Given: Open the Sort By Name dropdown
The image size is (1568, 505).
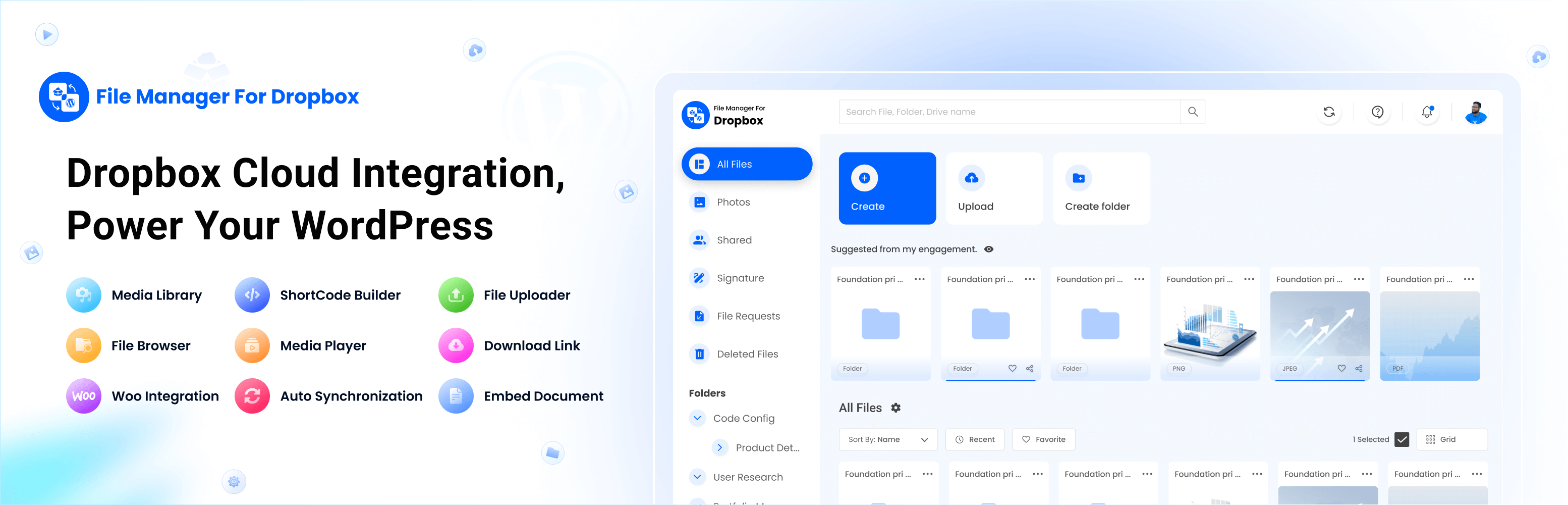Looking at the screenshot, I should pyautogui.click(x=888, y=439).
